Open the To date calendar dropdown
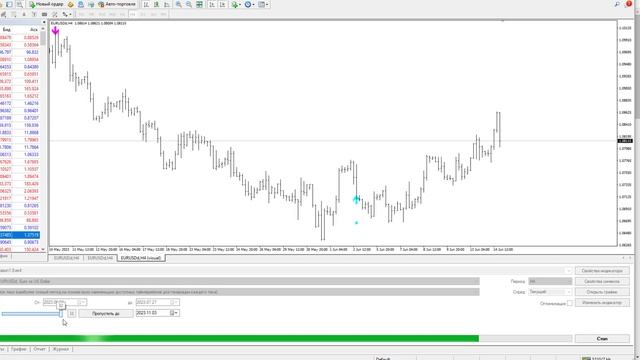The height and width of the screenshot is (360, 640). (175, 302)
